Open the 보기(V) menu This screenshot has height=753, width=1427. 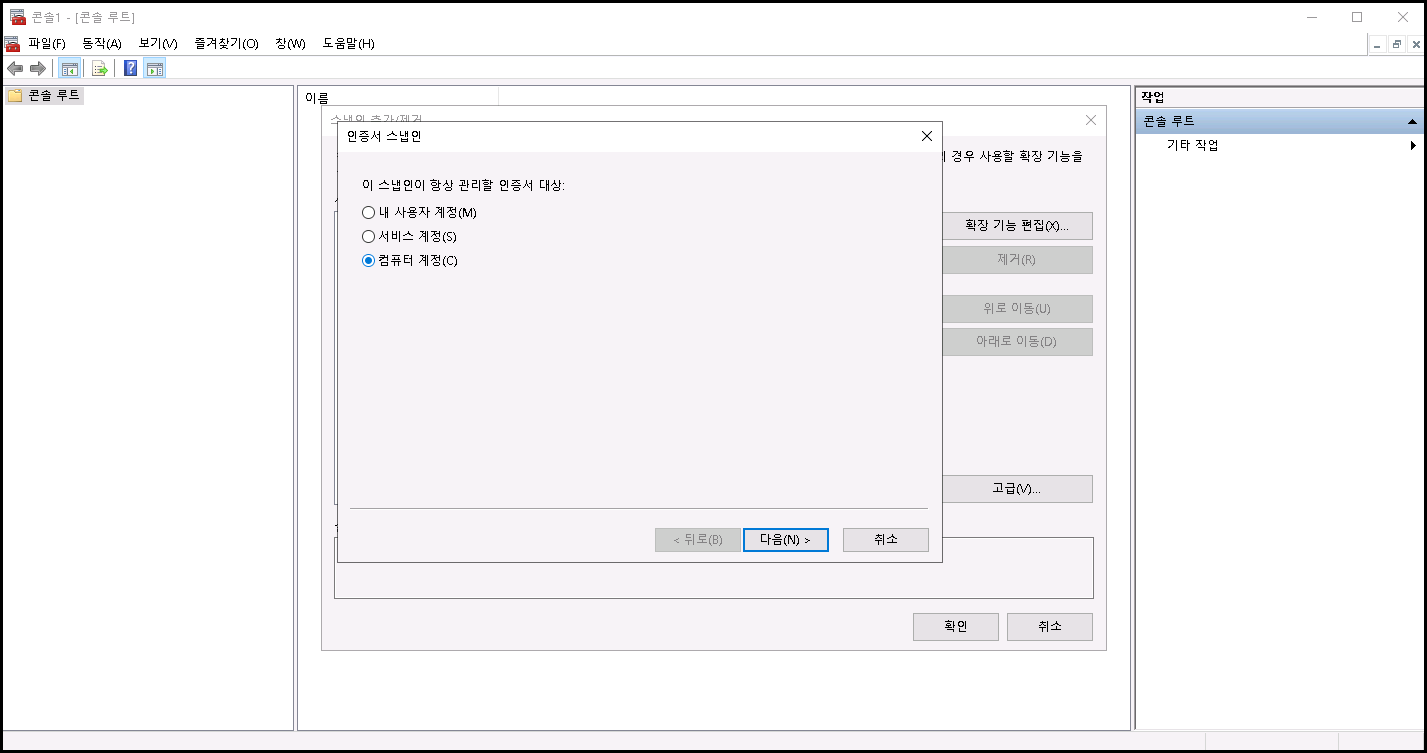(x=158, y=44)
